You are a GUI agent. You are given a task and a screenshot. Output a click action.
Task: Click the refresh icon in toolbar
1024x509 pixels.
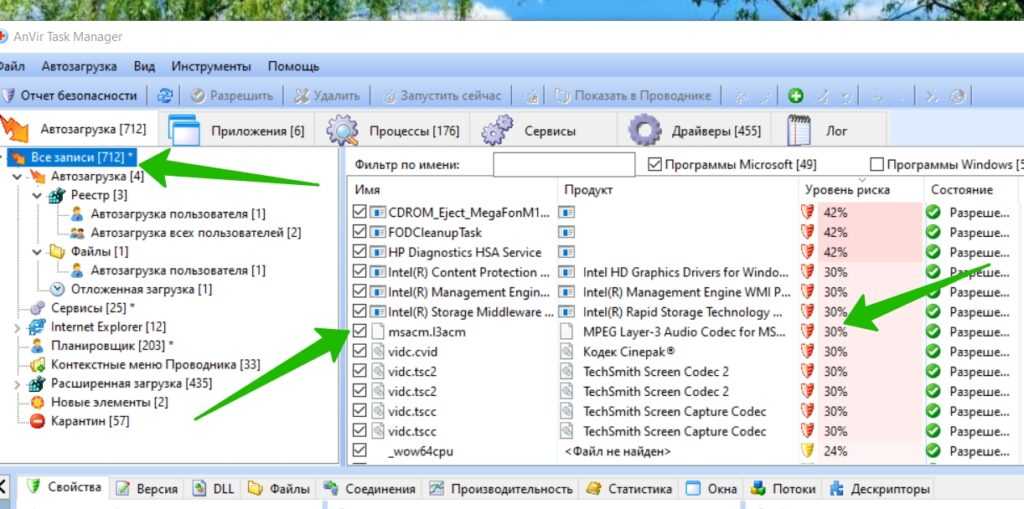click(x=165, y=95)
